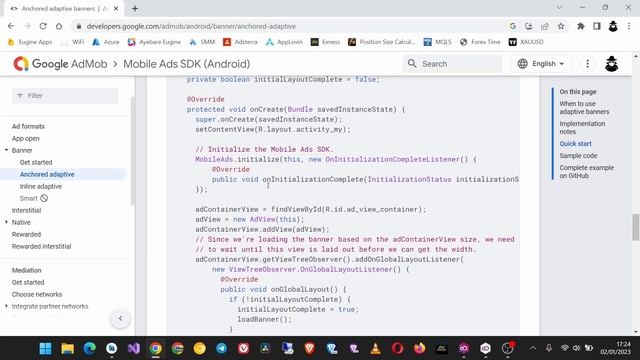This screenshot has width=640, height=360.
Task: Launch Microsoft Edge from taskbar
Action: (x=89, y=348)
